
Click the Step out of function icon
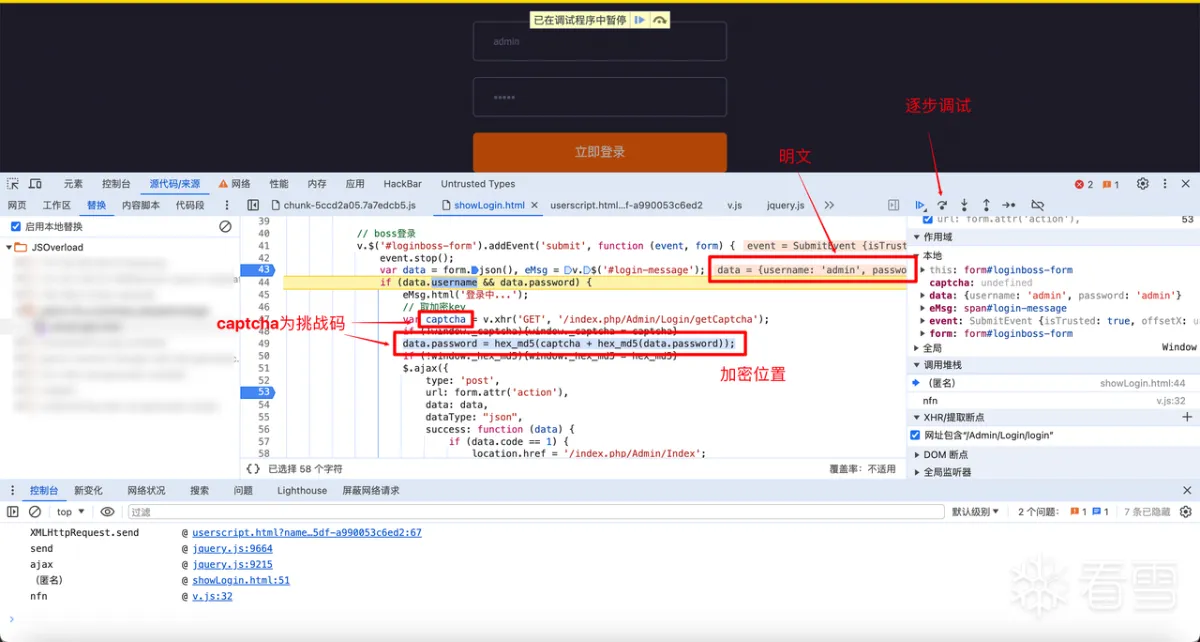pos(986,205)
